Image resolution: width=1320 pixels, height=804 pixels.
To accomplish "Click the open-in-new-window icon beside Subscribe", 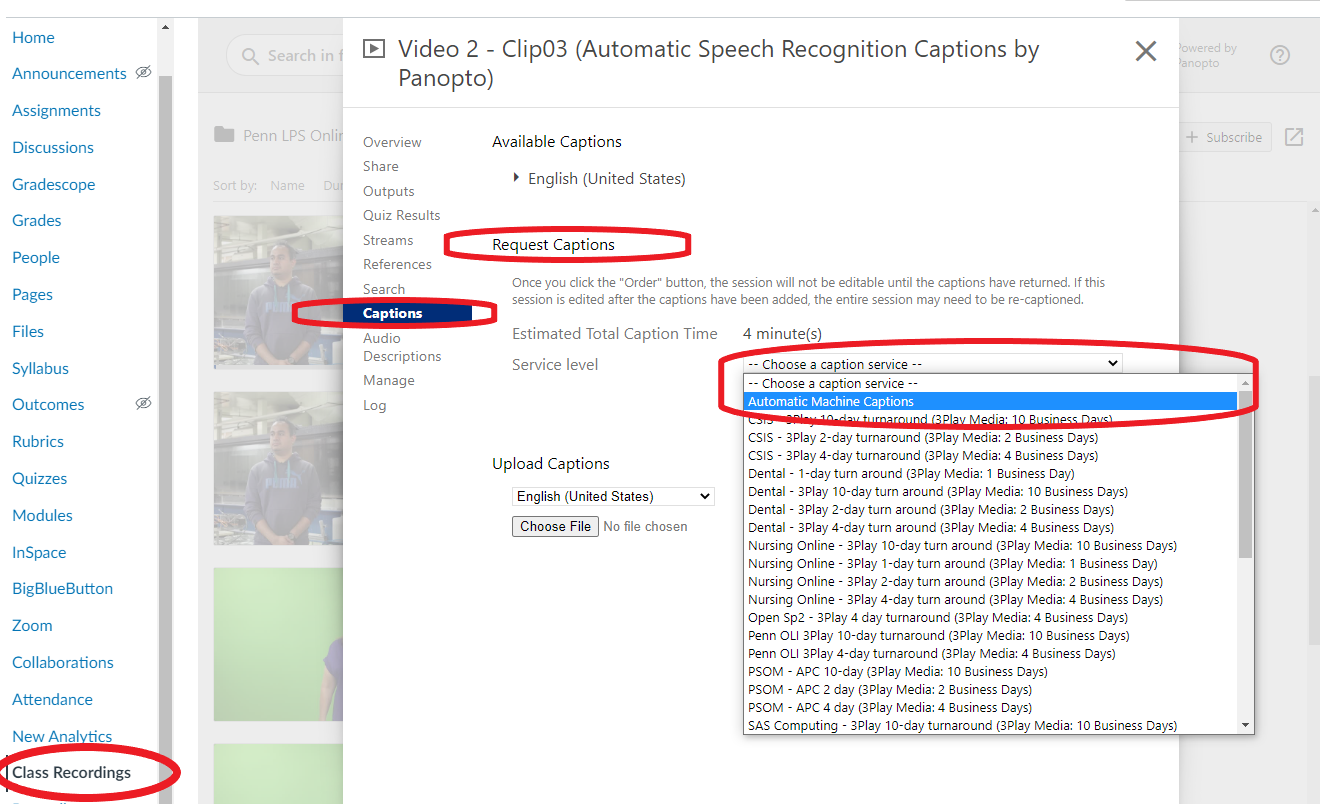I will point(1294,137).
